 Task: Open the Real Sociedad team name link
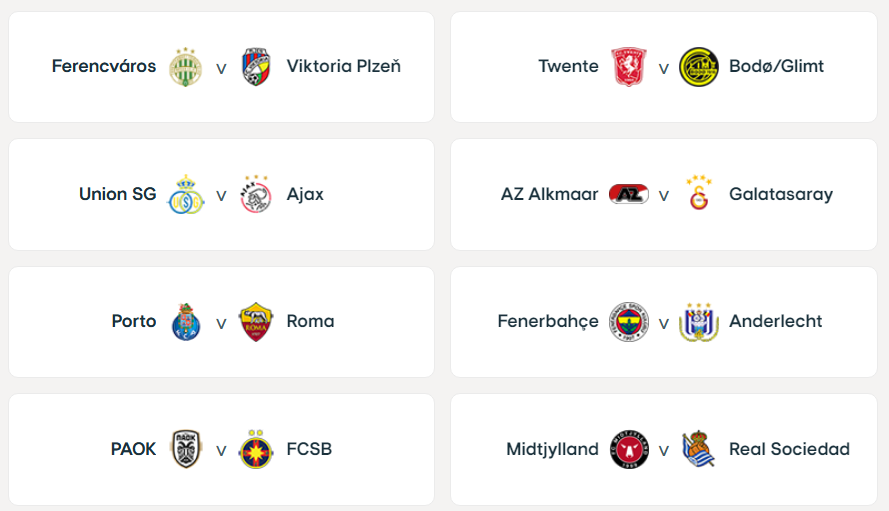click(789, 449)
